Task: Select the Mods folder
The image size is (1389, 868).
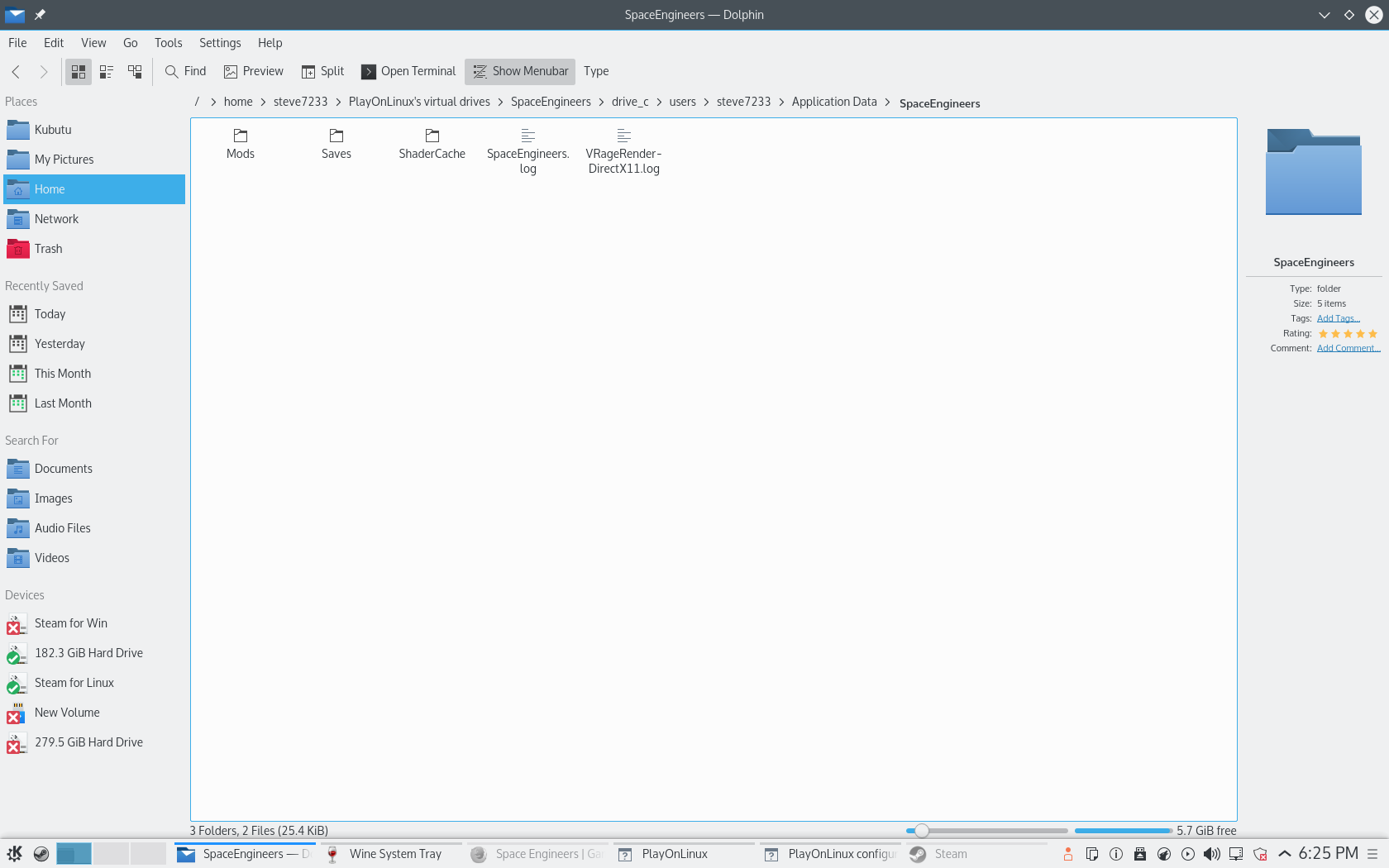Action: pos(241,144)
